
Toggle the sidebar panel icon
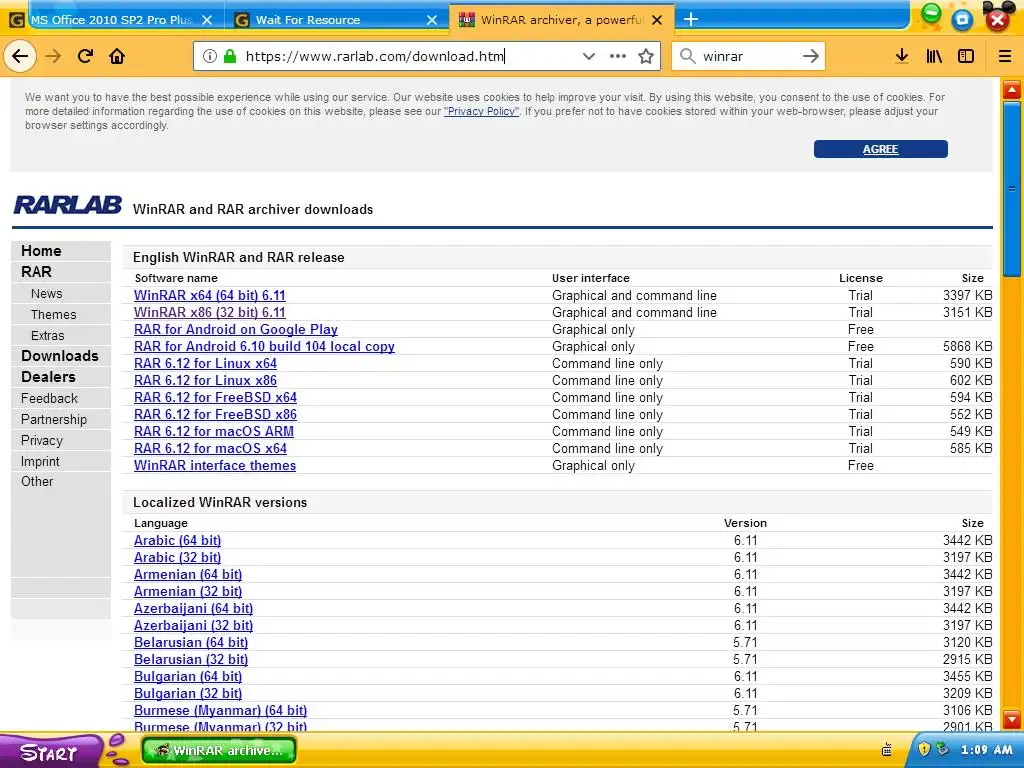pyautogui.click(x=966, y=56)
